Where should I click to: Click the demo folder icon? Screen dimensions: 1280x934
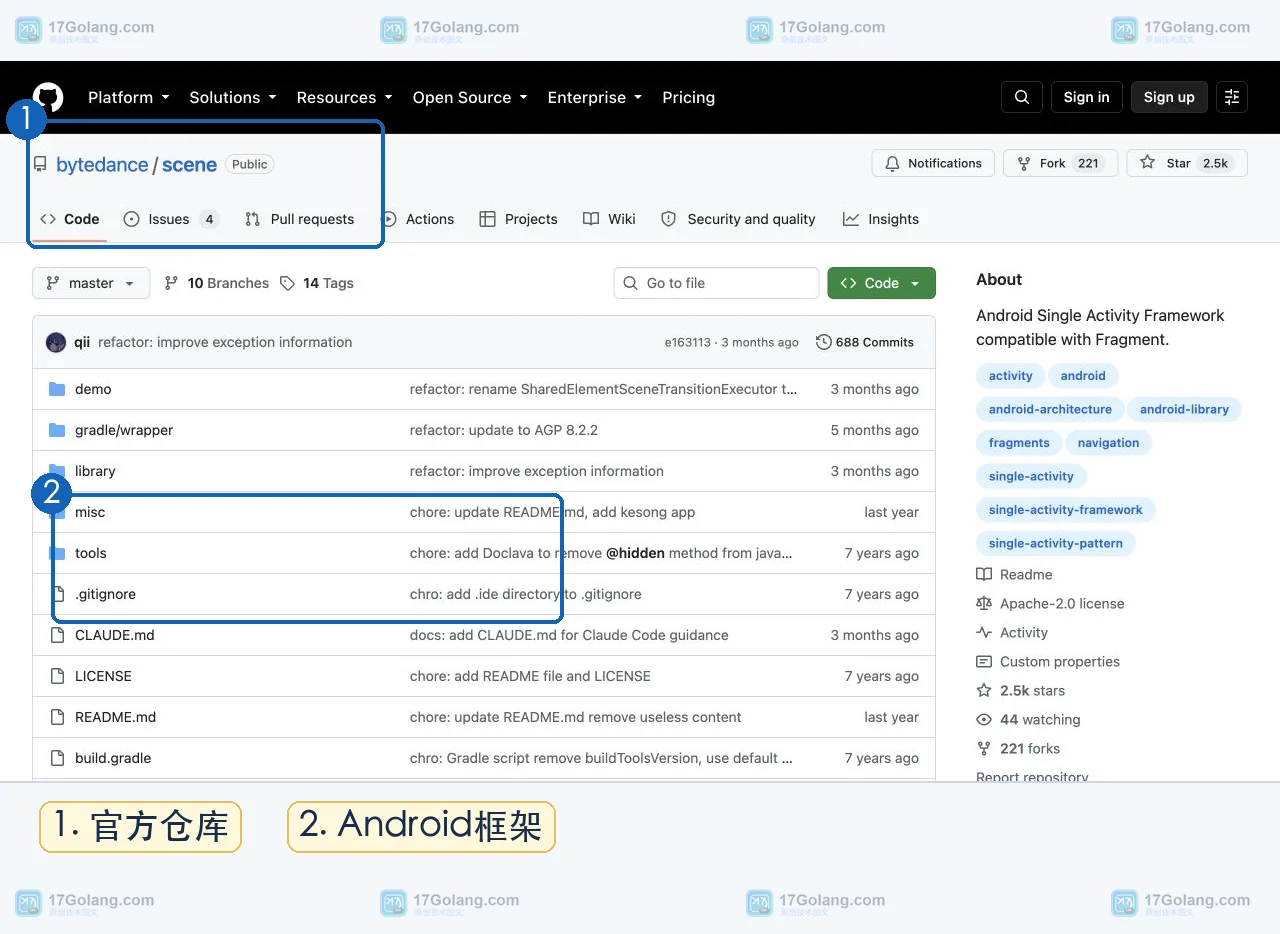coord(57,389)
